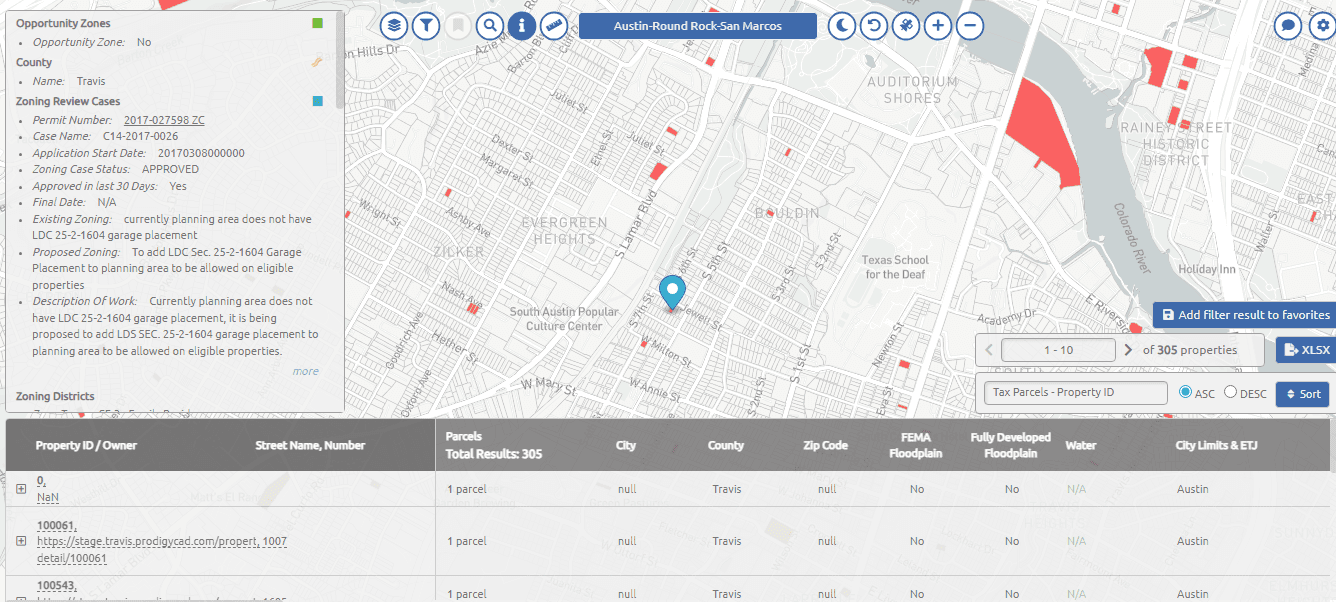Click property ID 0 link
1336x602 pixels.
(41, 480)
